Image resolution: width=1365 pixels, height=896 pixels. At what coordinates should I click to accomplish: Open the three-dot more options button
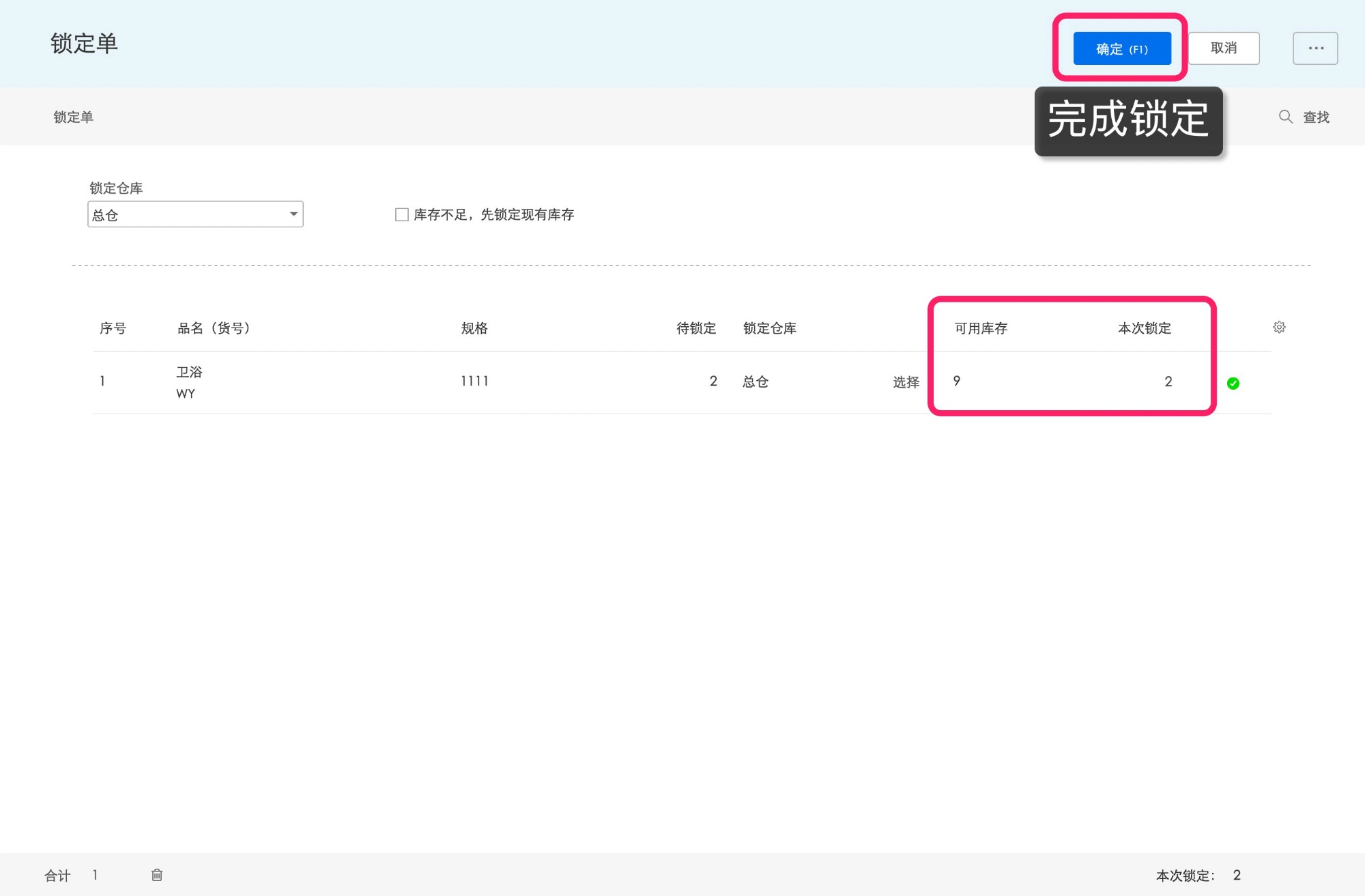point(1315,48)
